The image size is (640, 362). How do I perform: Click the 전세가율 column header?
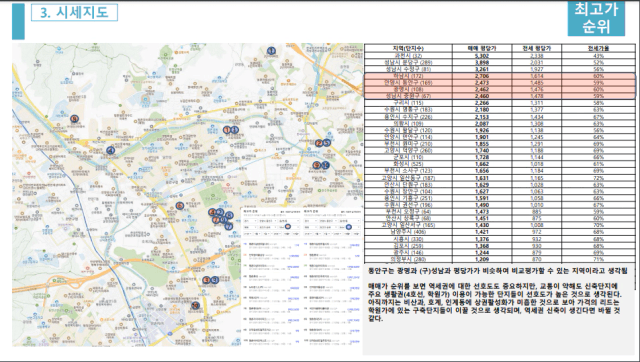(598, 48)
